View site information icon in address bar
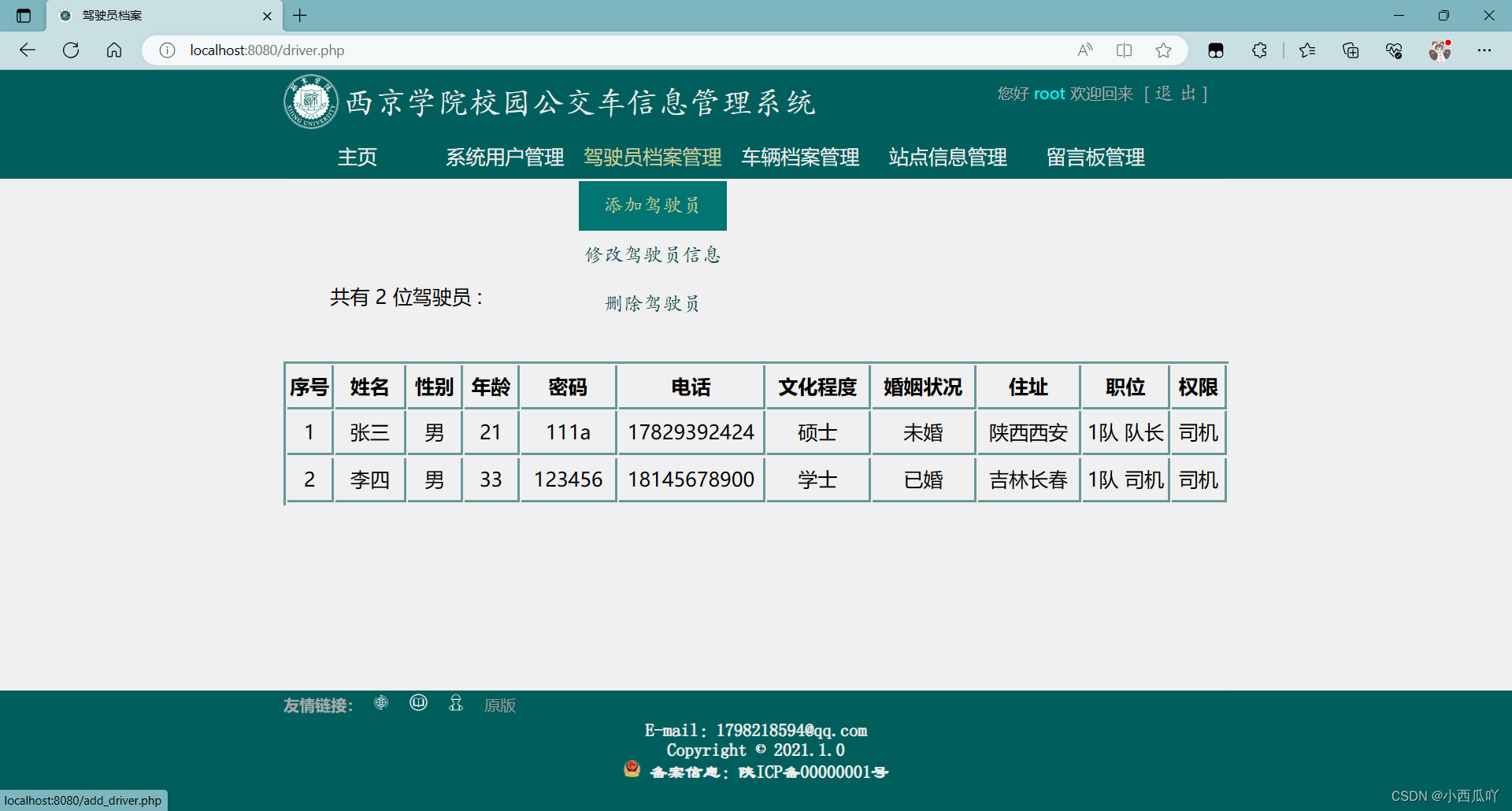The width and height of the screenshot is (1512, 811). click(167, 50)
